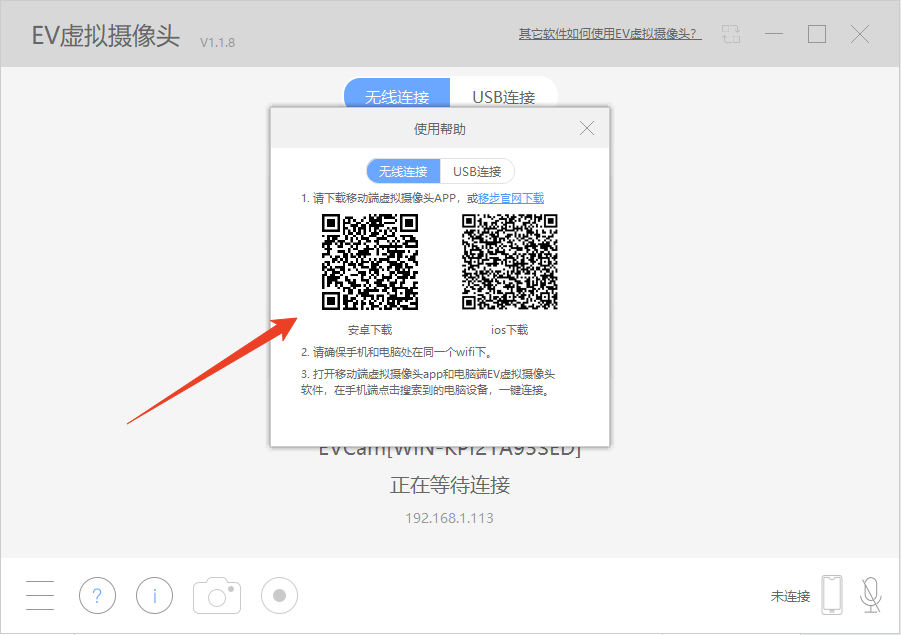901x635 pixels.
Task: Click the question mark help icon
Action: click(x=97, y=596)
